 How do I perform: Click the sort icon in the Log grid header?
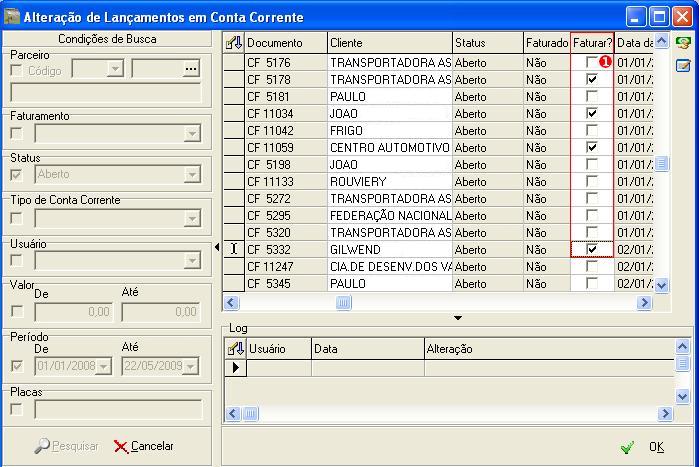pos(236,349)
